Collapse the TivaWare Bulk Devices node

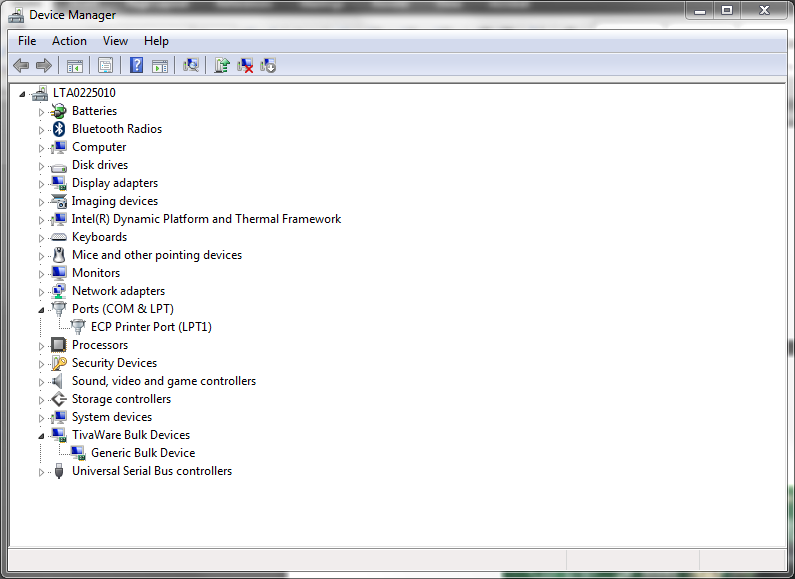[x=41, y=436]
